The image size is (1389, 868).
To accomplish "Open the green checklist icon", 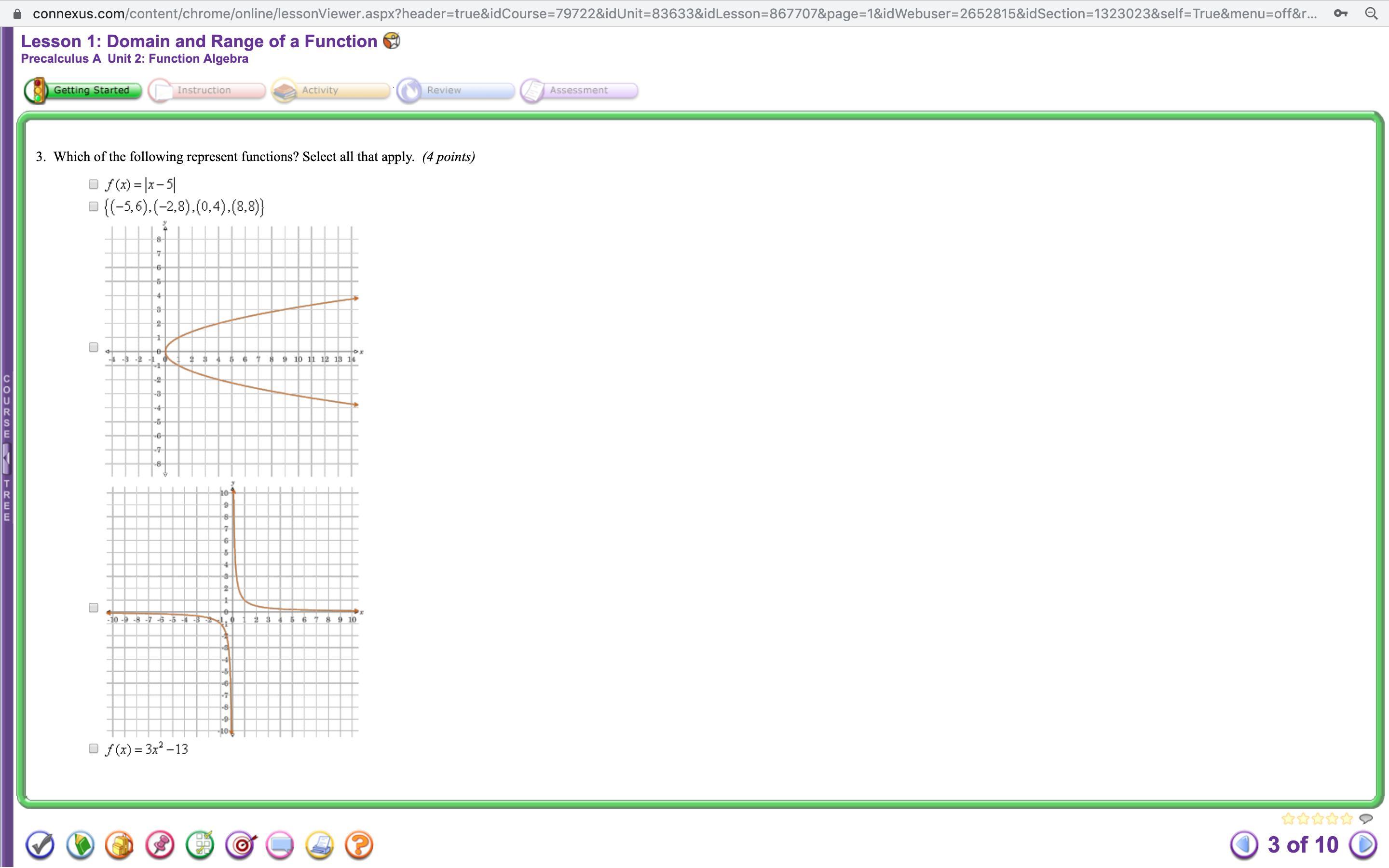I will tap(200, 845).
